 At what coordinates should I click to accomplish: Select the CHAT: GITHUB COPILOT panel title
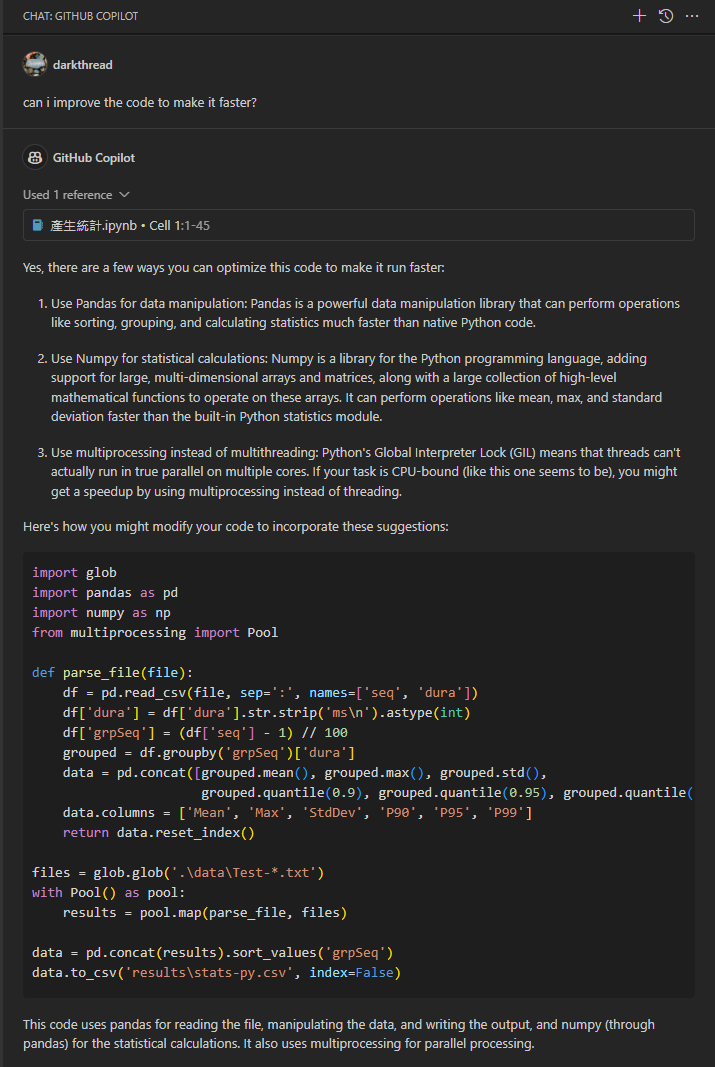pyautogui.click(x=81, y=17)
